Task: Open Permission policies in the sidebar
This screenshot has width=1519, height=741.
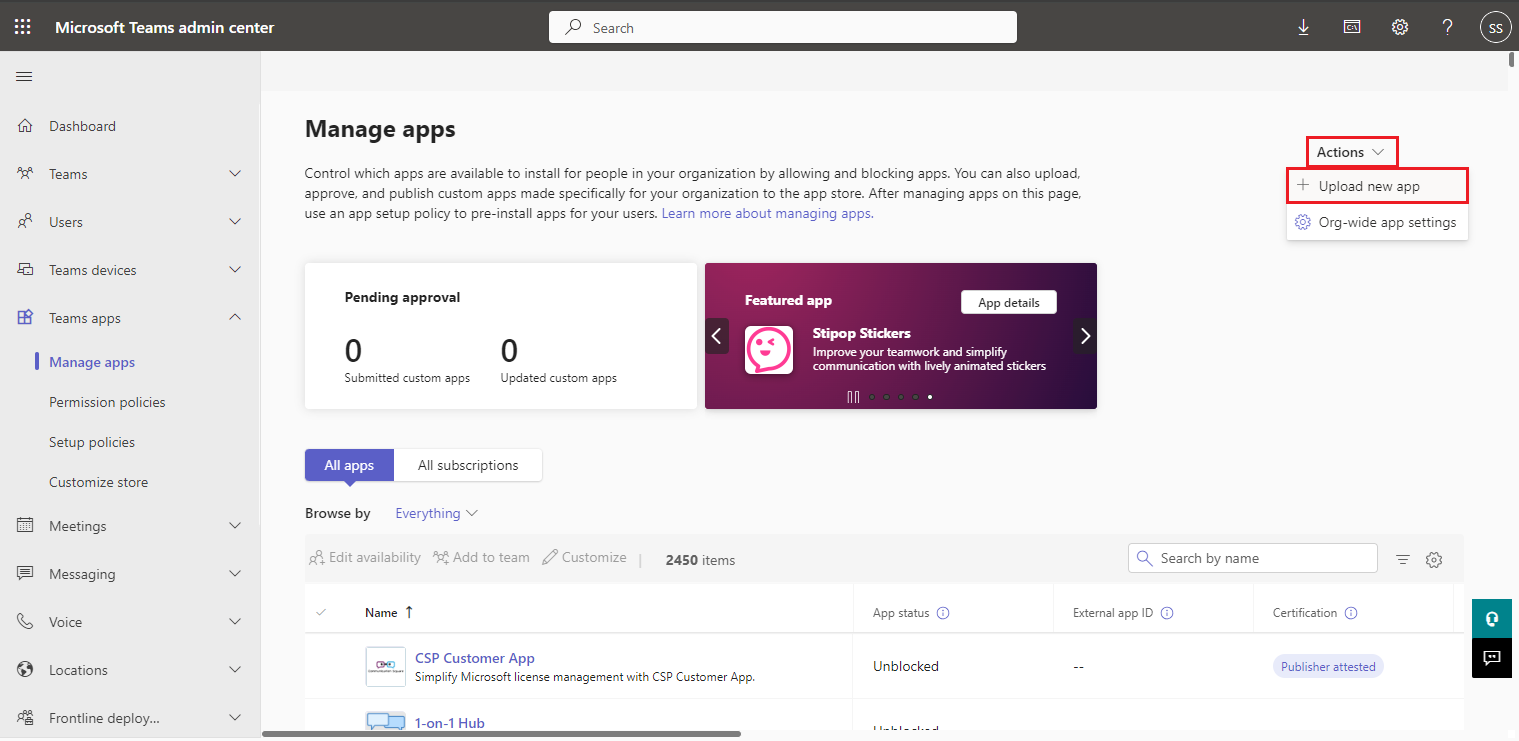Action: click(107, 402)
